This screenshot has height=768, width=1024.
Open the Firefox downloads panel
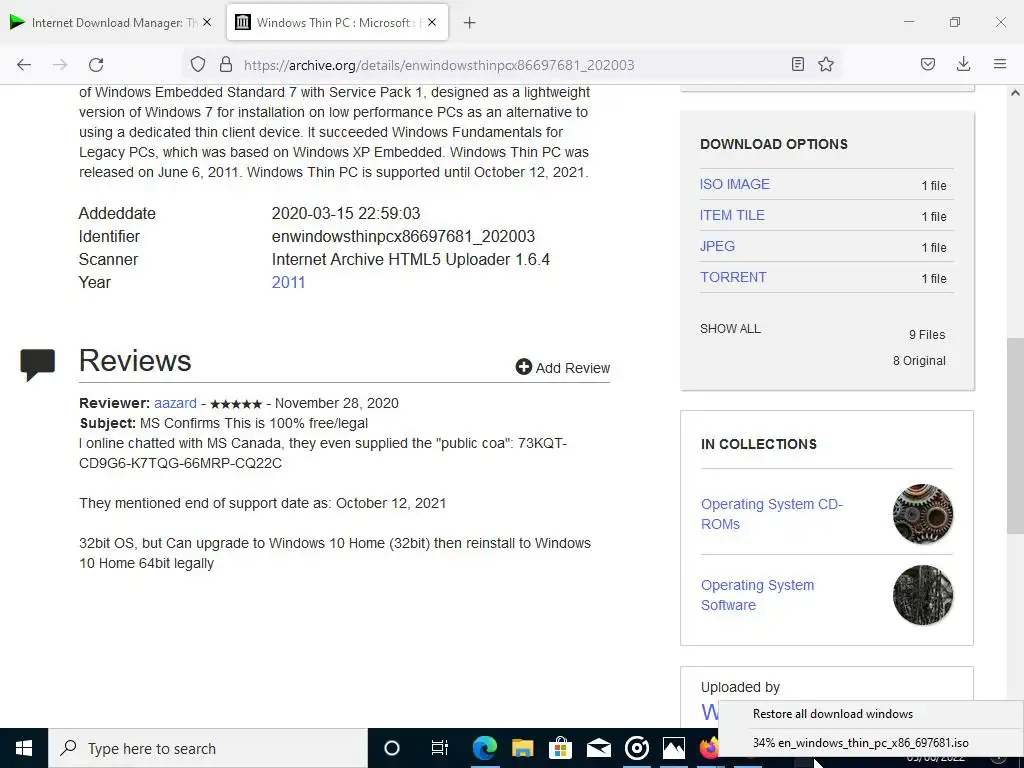coord(963,64)
